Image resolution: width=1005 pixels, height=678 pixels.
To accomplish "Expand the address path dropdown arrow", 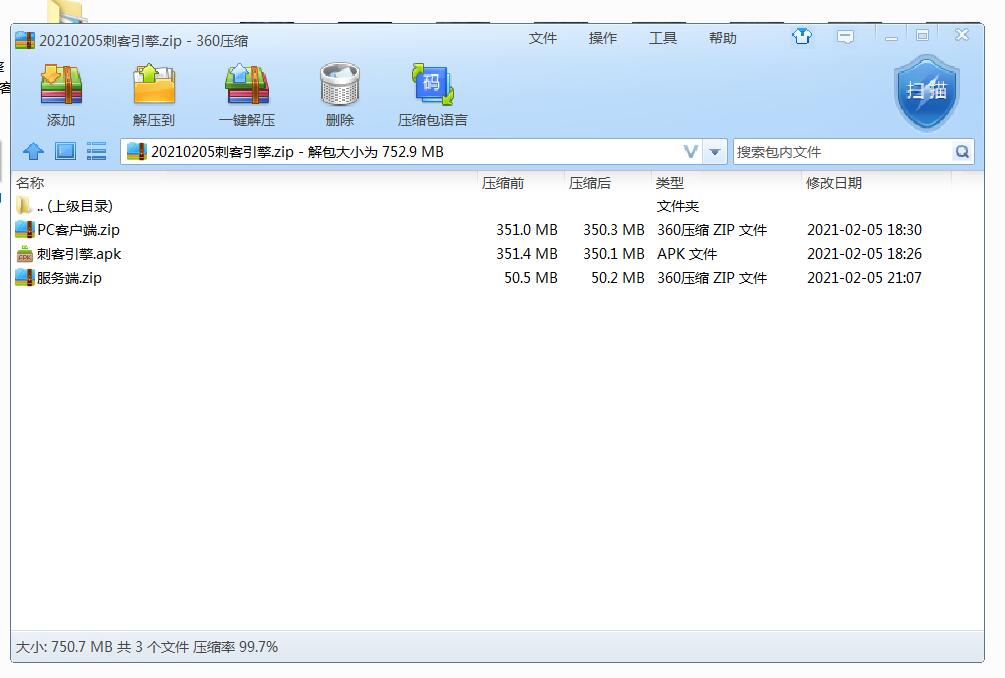I will 715,152.
